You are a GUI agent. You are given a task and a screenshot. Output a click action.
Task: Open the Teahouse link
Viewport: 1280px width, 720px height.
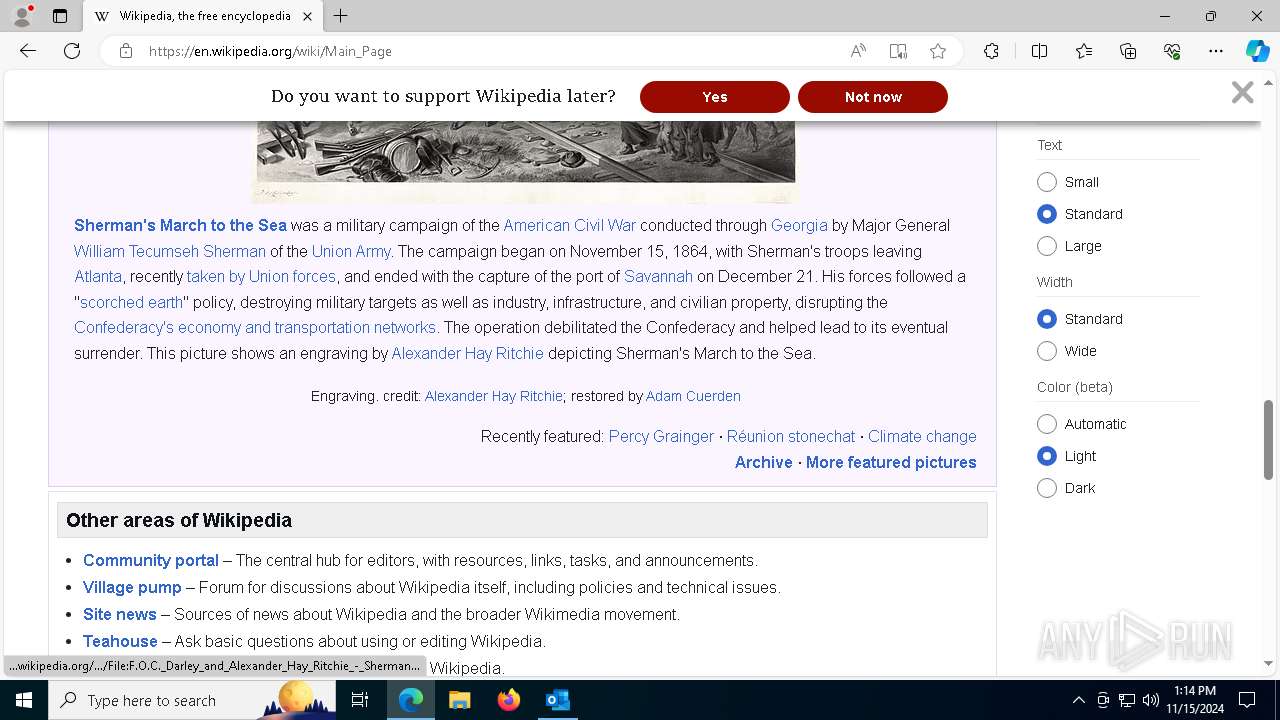[120, 641]
